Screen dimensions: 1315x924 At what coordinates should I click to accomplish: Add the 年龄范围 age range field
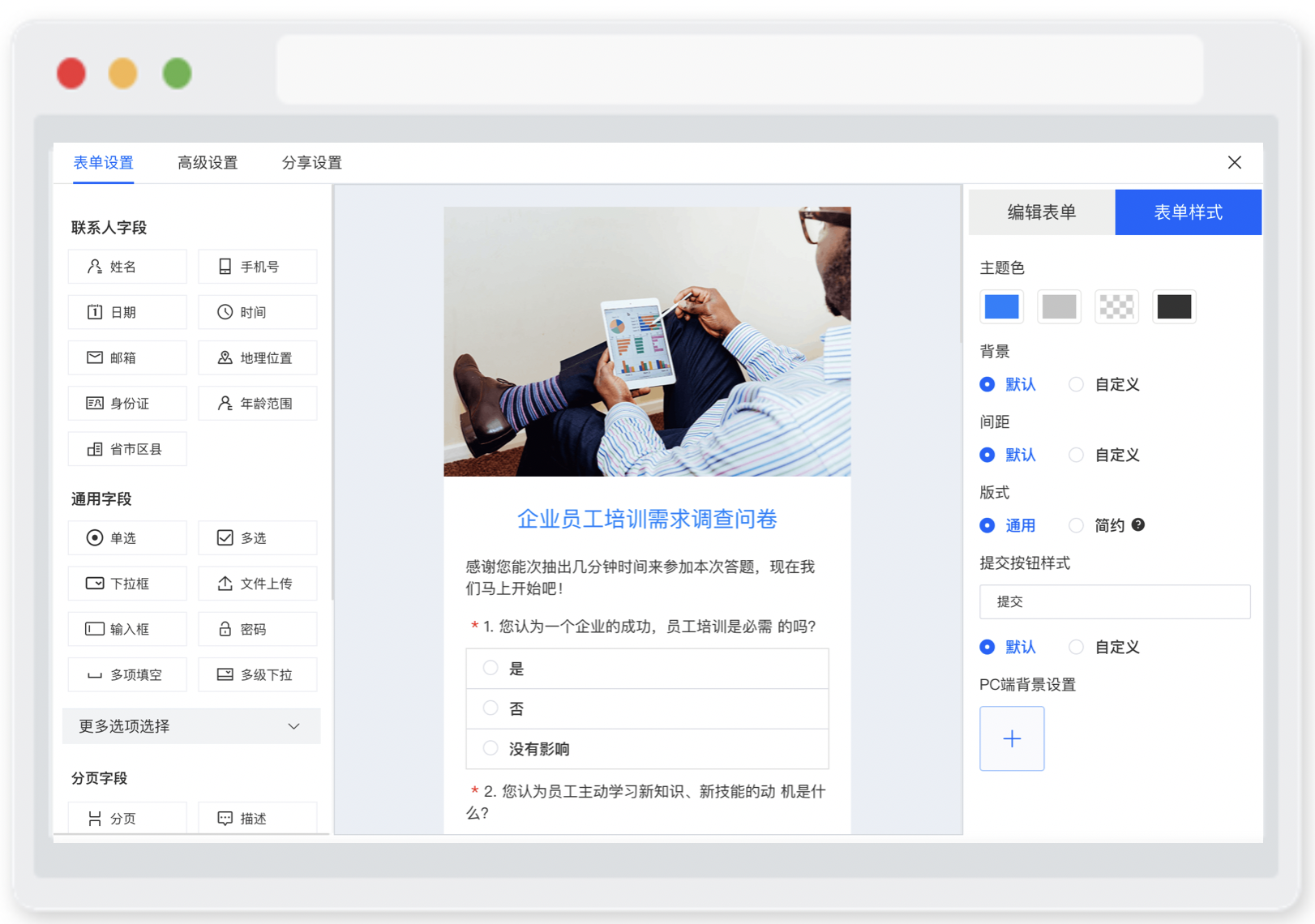click(258, 403)
